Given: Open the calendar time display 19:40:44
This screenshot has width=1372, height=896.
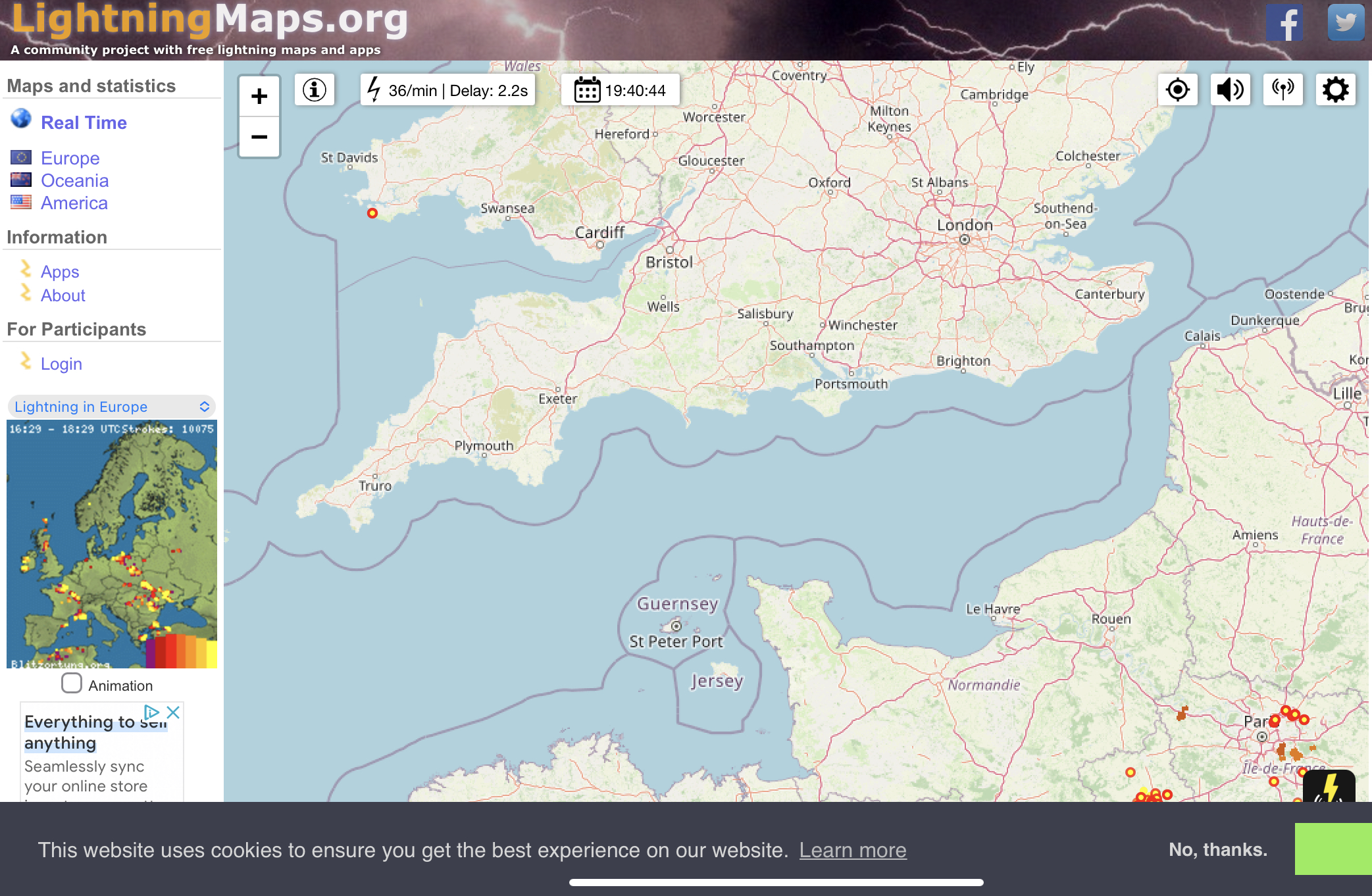Looking at the screenshot, I should click(620, 90).
